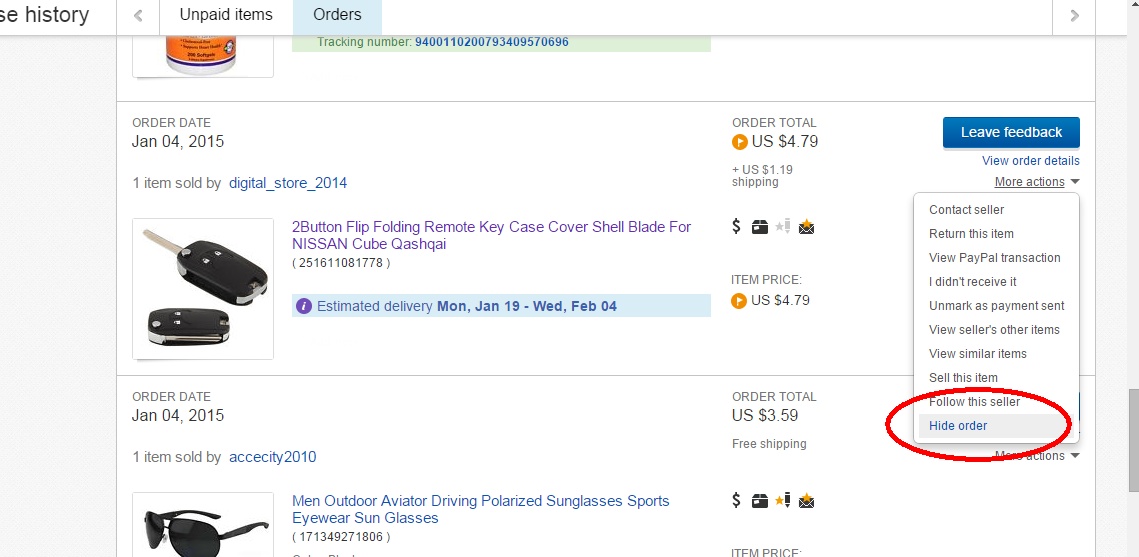Click the info icon beside Estimated delivery

pyautogui.click(x=304, y=306)
